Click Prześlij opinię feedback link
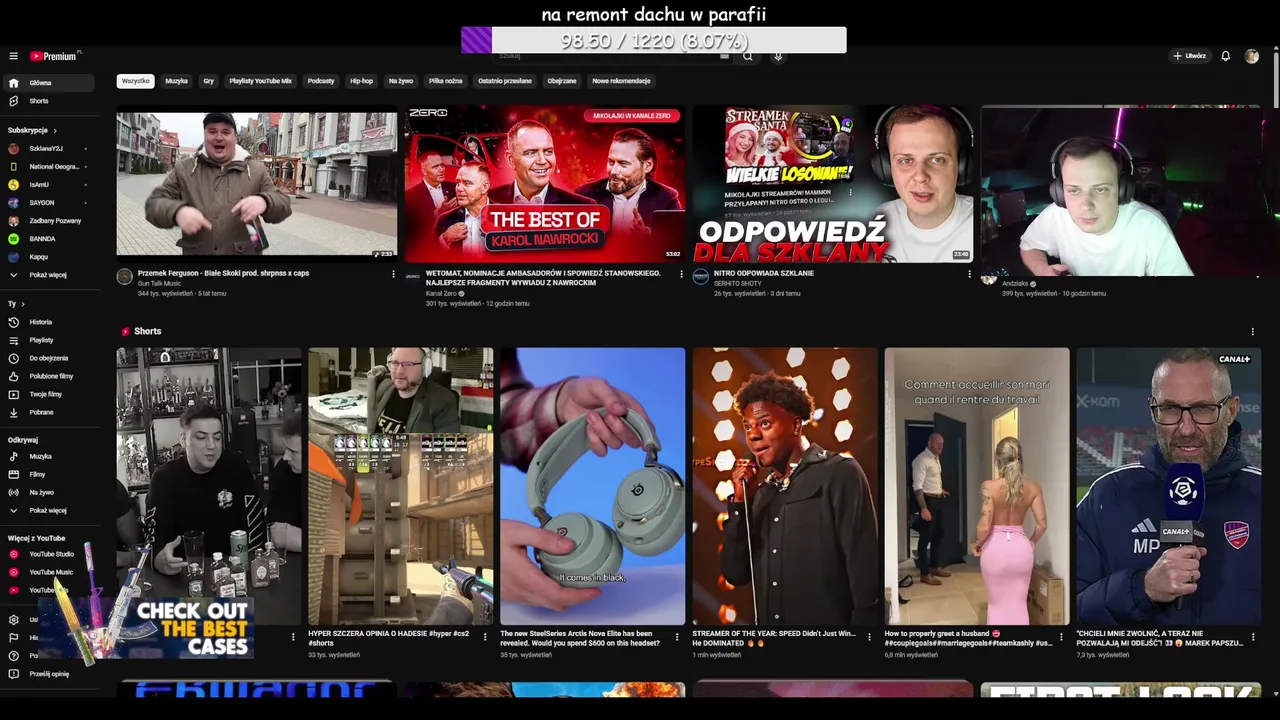This screenshot has width=1280, height=720. pyautogui.click(x=49, y=674)
